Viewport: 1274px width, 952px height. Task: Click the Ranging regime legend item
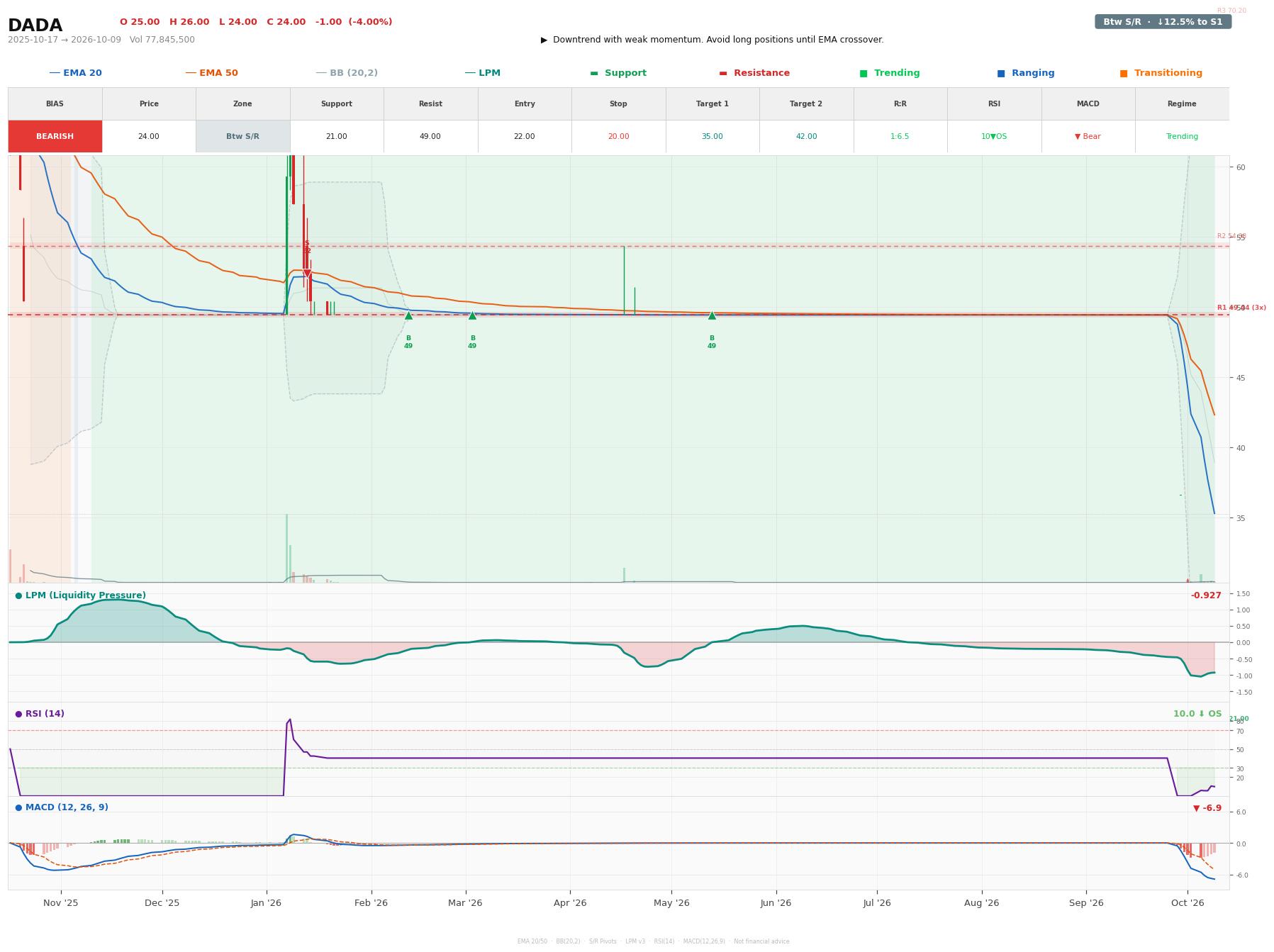pyautogui.click(x=1026, y=73)
